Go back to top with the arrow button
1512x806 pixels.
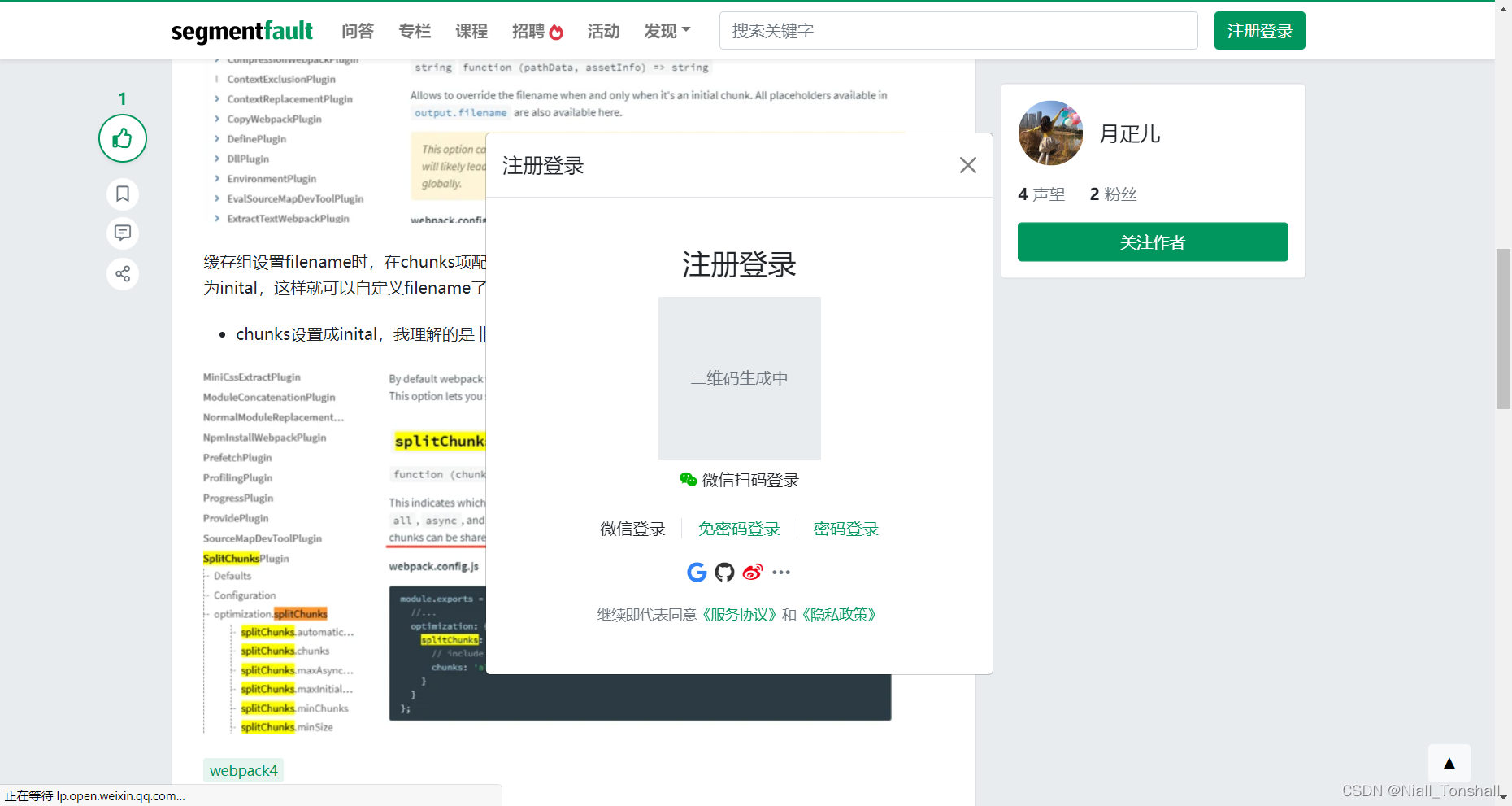coord(1449,763)
